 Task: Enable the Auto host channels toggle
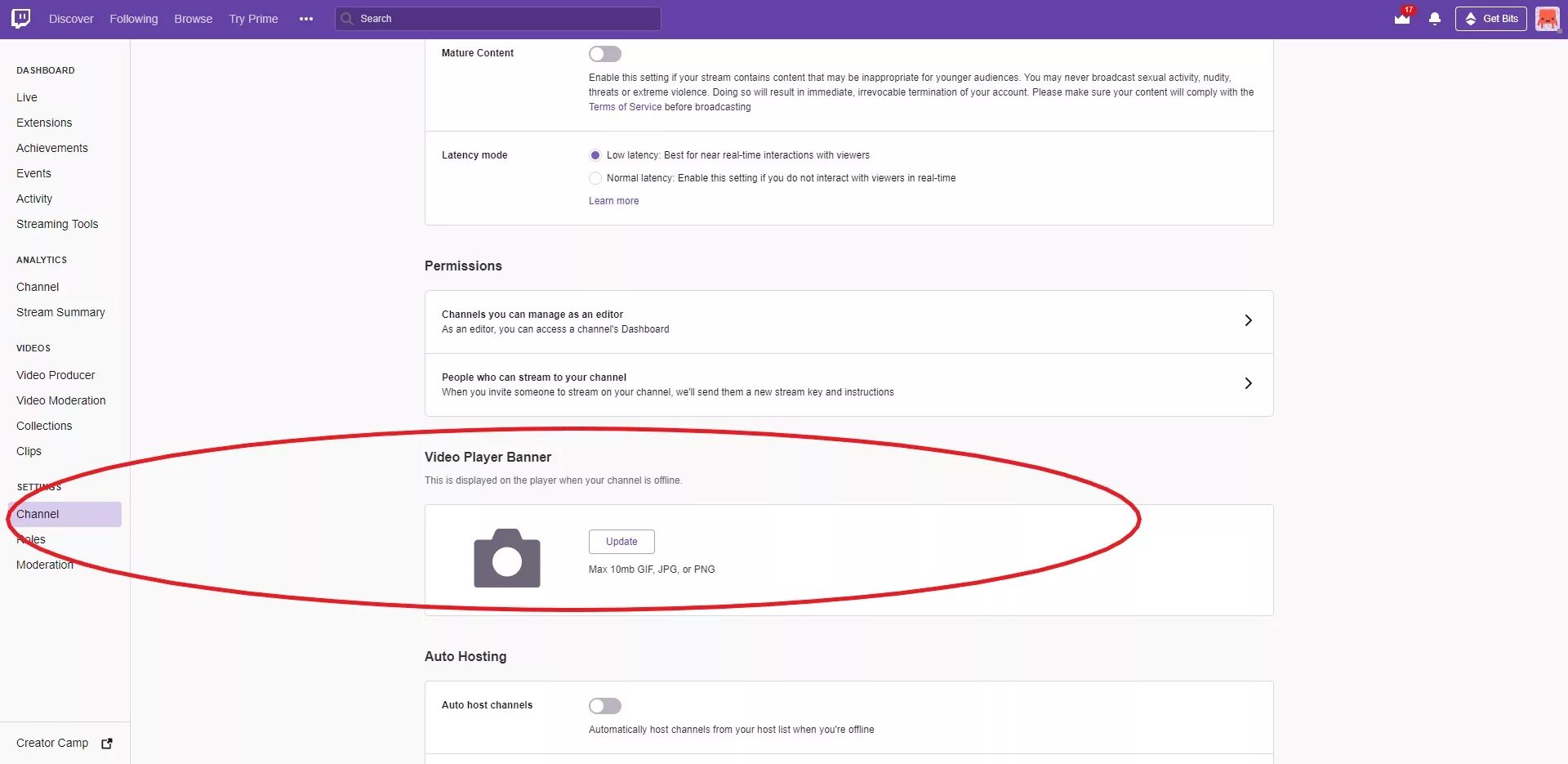(x=605, y=706)
